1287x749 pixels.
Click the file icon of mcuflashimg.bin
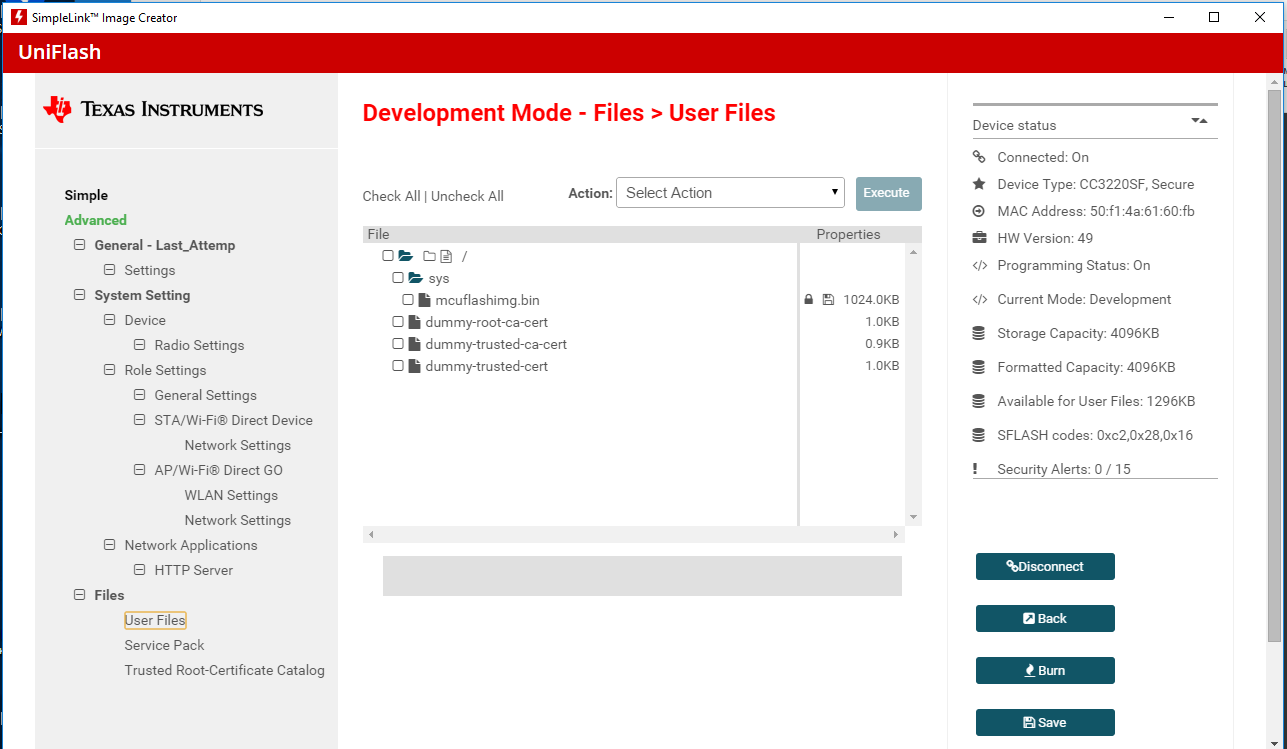(424, 300)
